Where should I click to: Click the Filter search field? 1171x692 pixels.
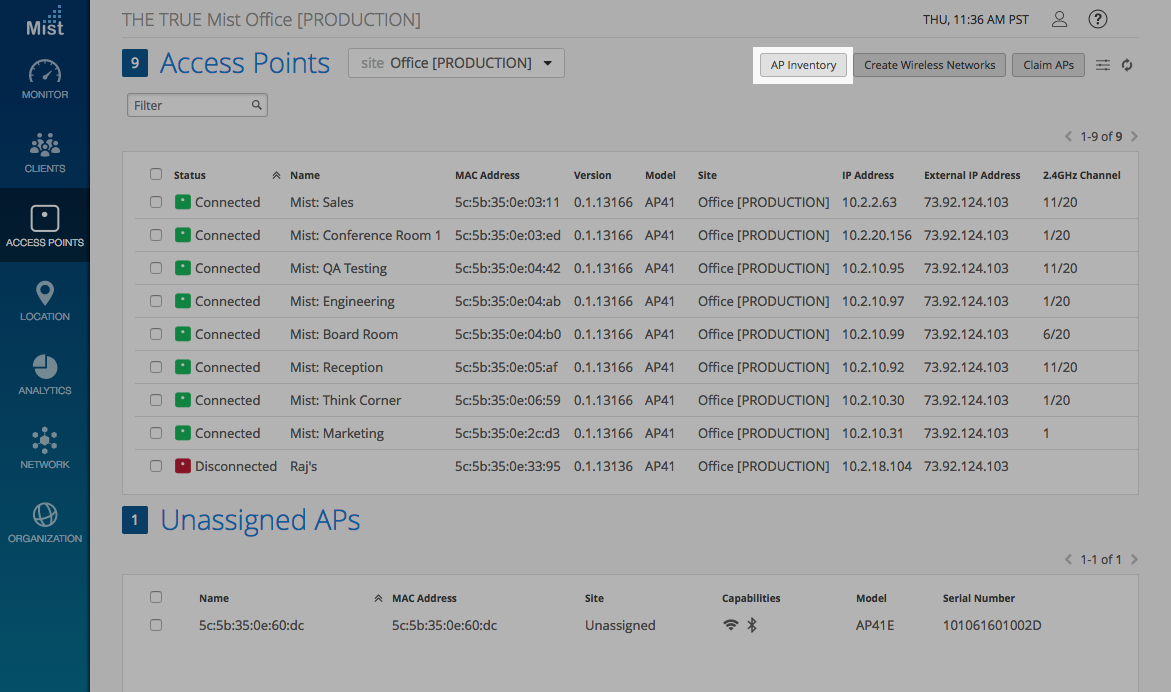point(190,105)
